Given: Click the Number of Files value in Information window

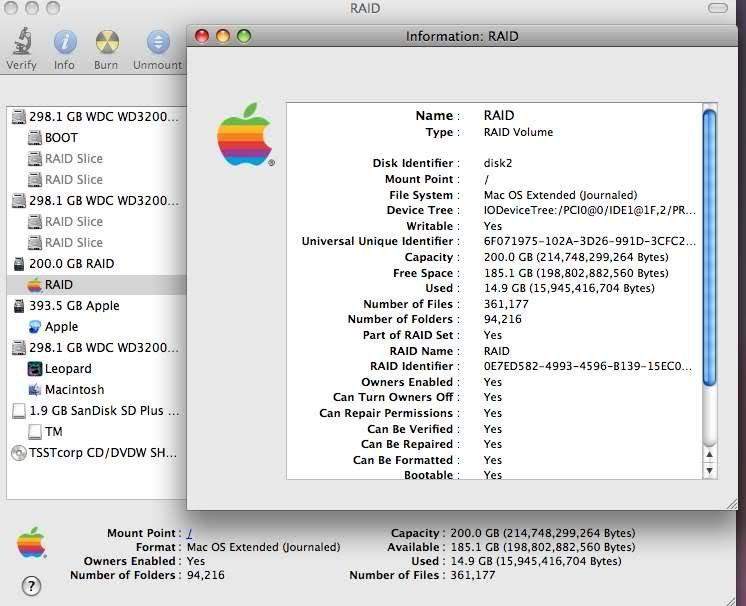Looking at the screenshot, I should click(x=506, y=304).
